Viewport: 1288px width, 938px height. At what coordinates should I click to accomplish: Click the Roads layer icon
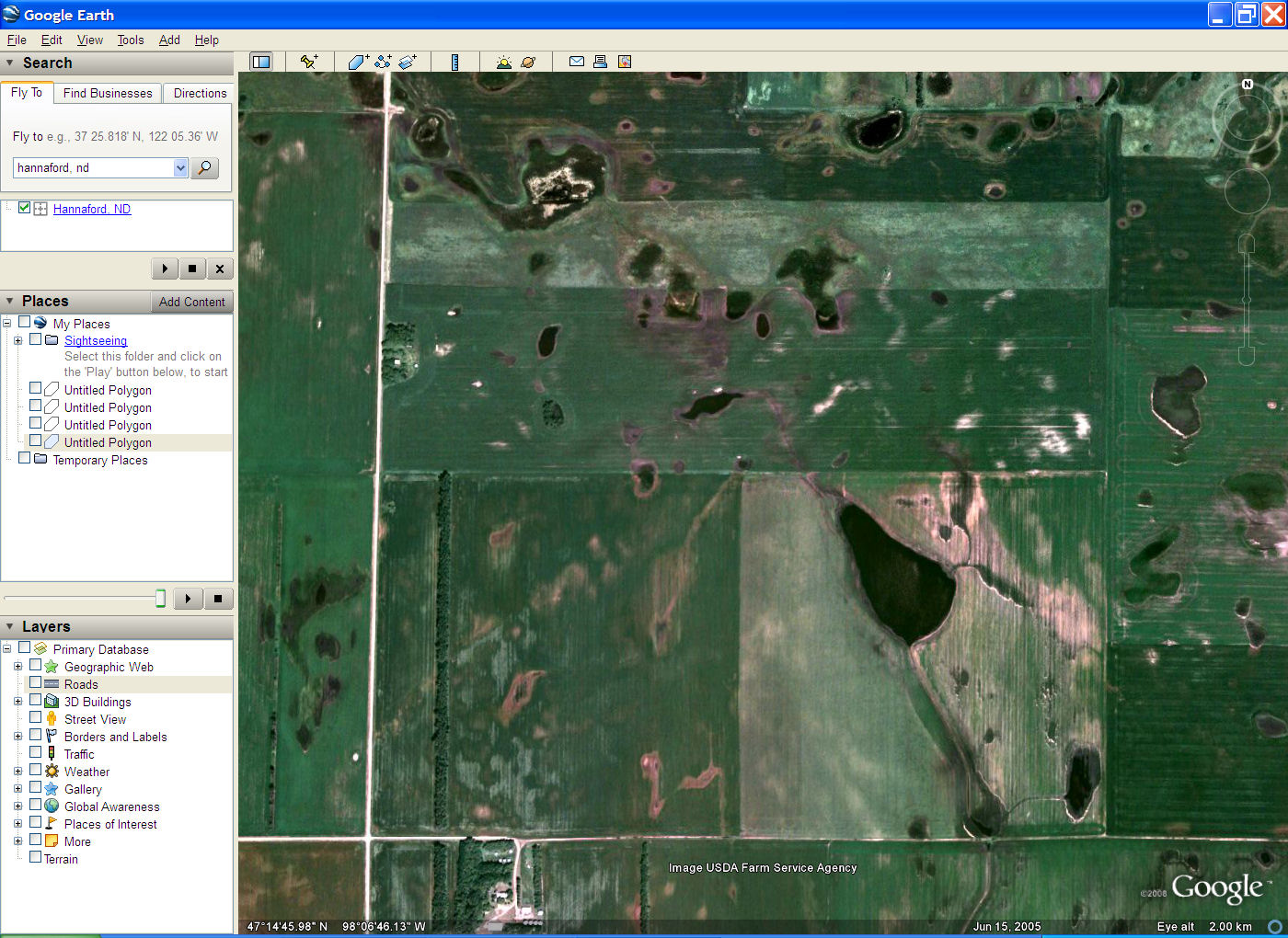click(x=52, y=684)
